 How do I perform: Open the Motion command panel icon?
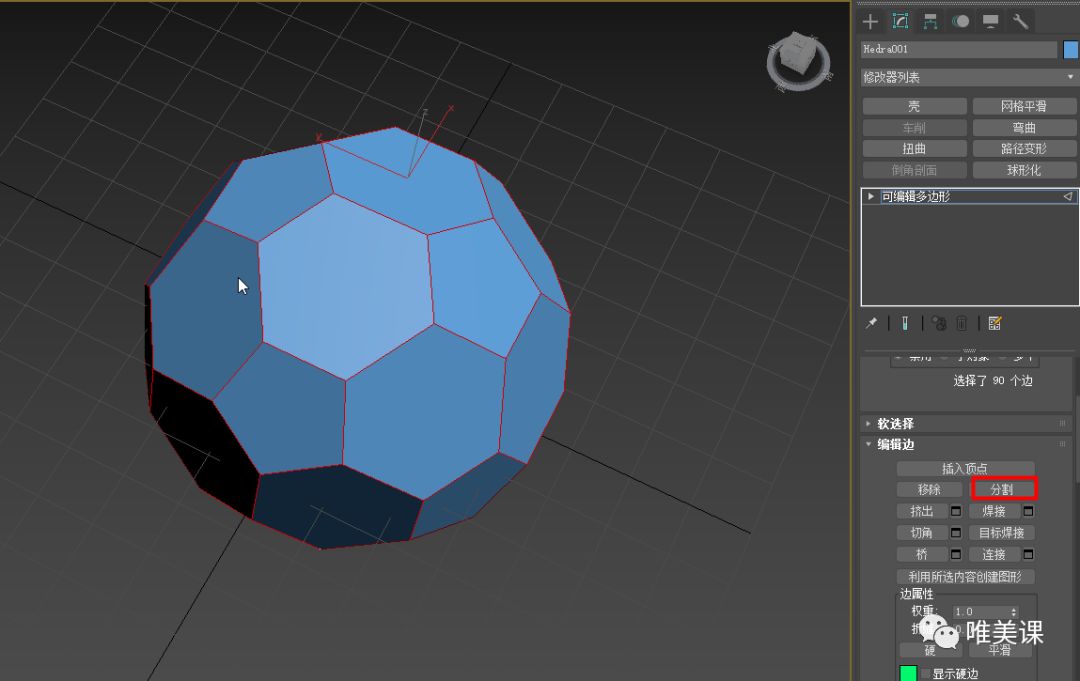pyautogui.click(x=960, y=21)
